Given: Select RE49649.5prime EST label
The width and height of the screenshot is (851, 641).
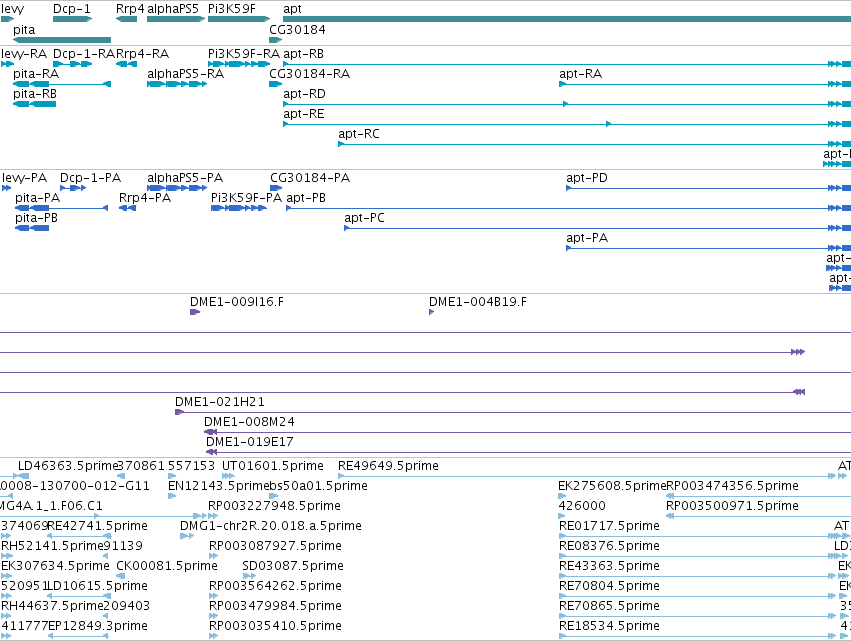Looking at the screenshot, I should [x=388, y=466].
